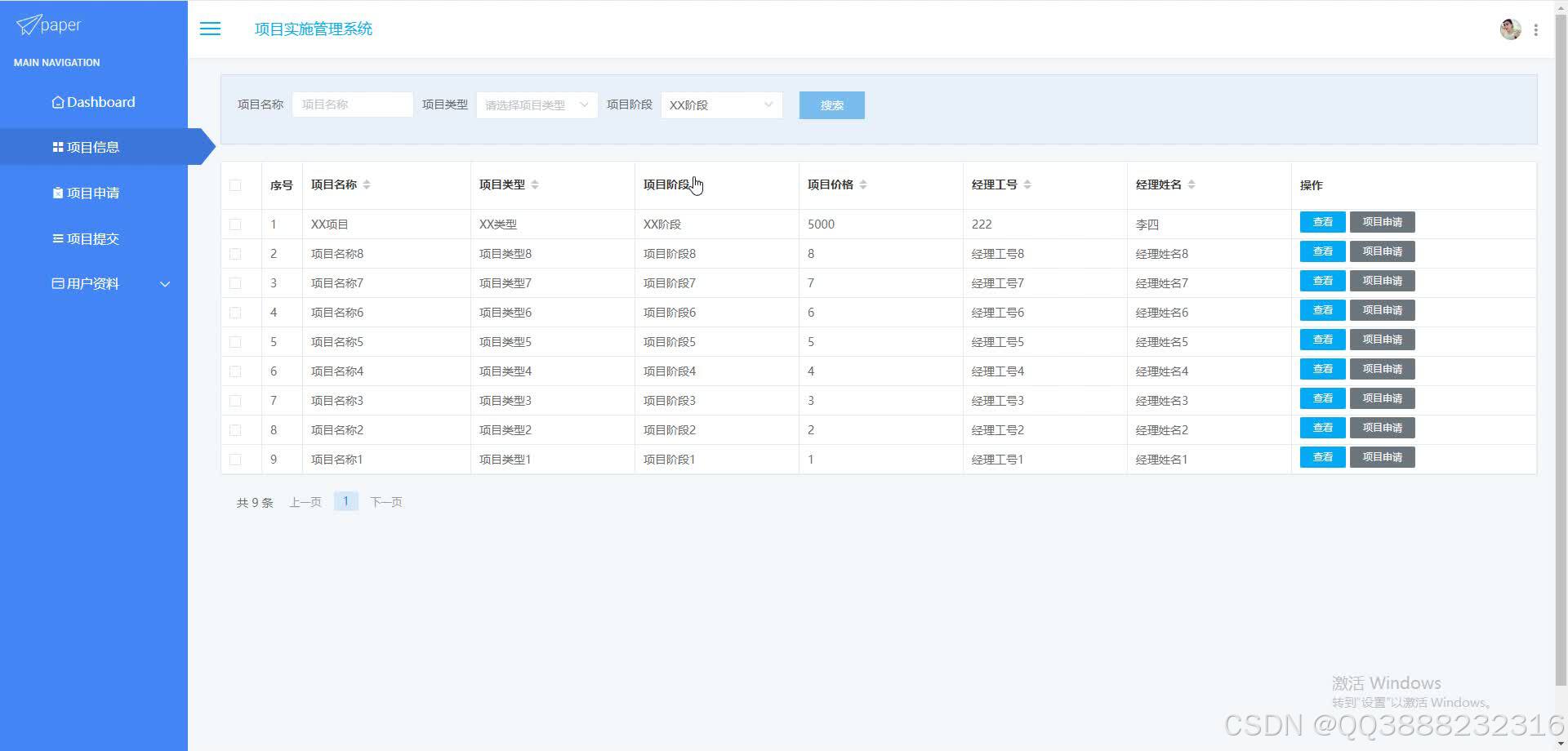Screen dimensions: 1568x751
Task: Open the 项目类型 filter dropdown
Action: pos(537,104)
